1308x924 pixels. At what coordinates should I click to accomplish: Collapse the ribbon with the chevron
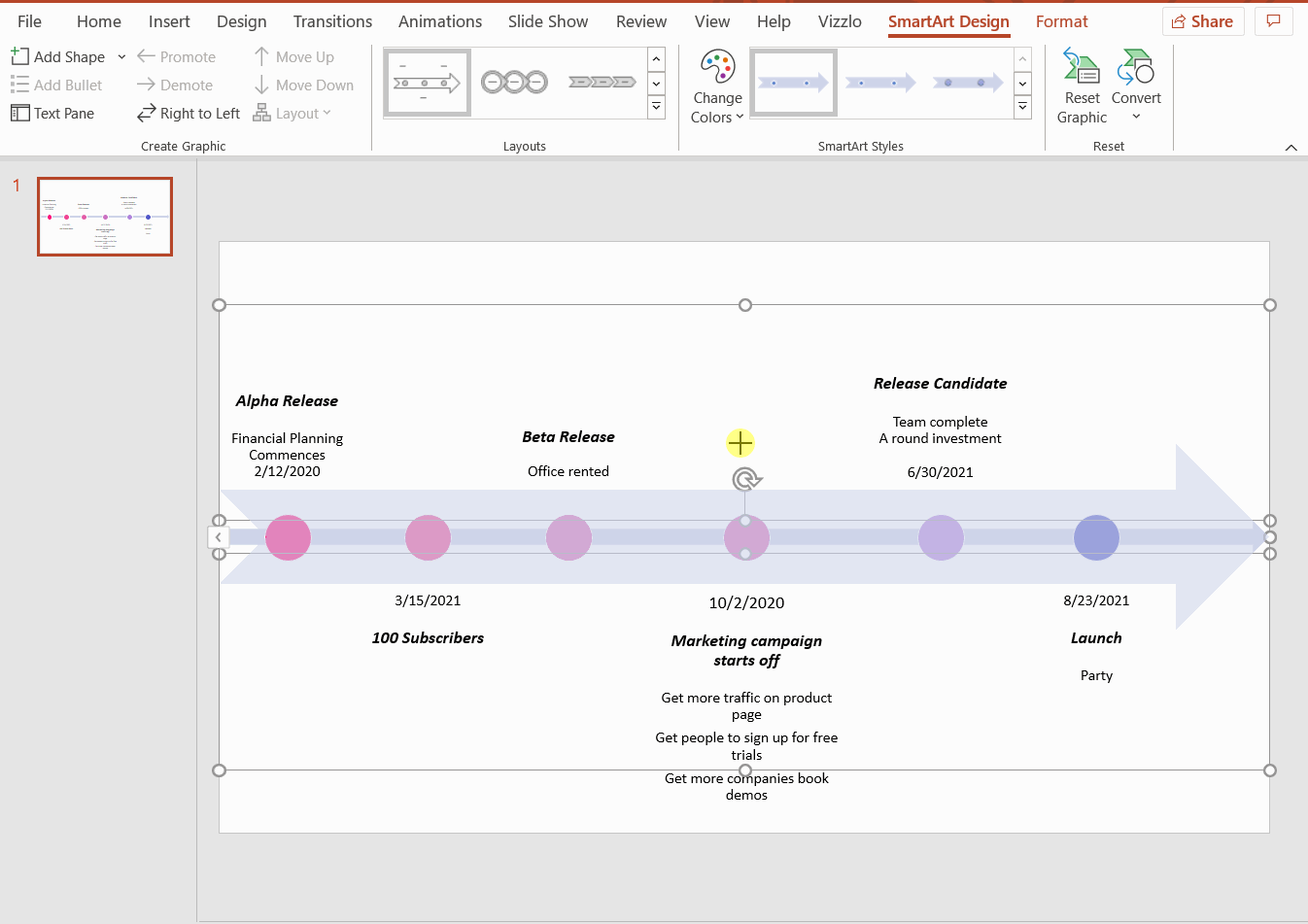(x=1291, y=147)
